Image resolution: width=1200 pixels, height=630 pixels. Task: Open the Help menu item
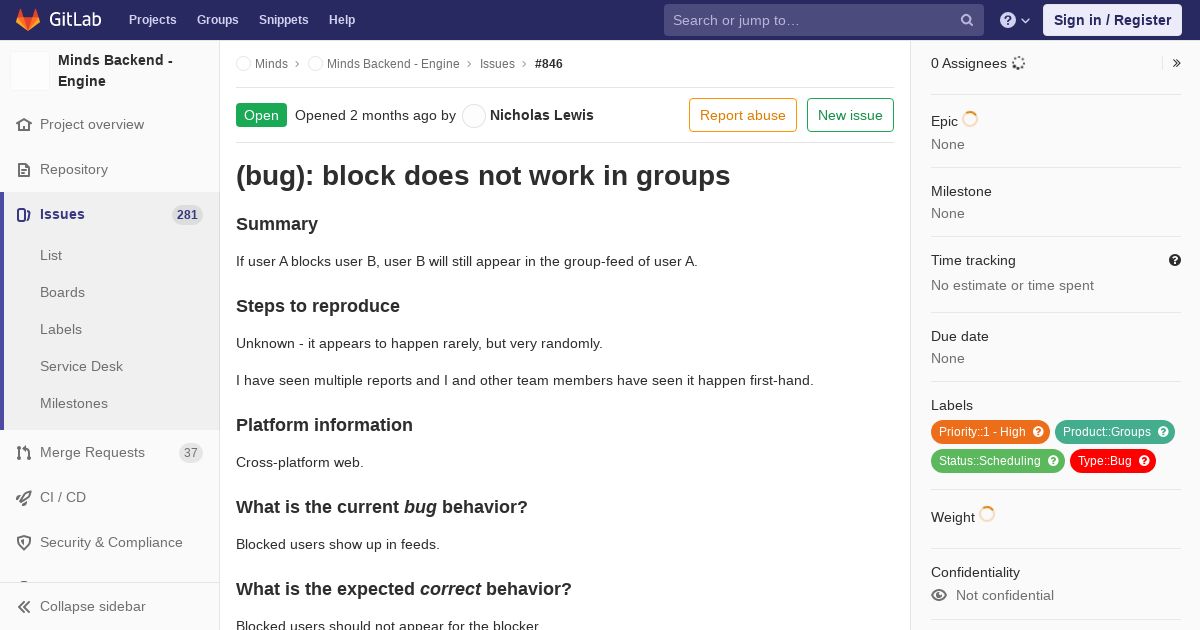click(342, 20)
